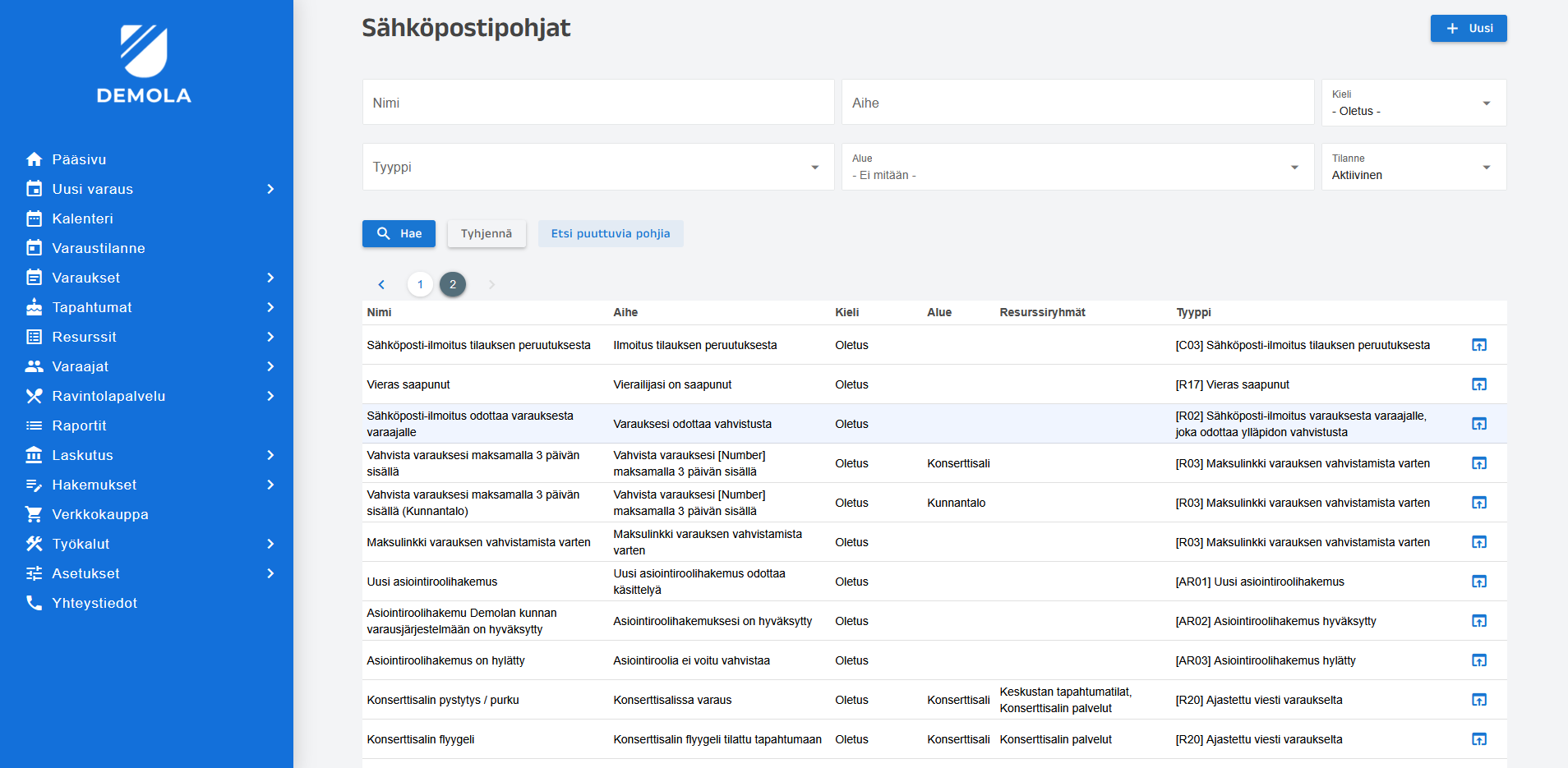Click the Laskutus bank icon
This screenshot has width=1568, height=768.
34,455
